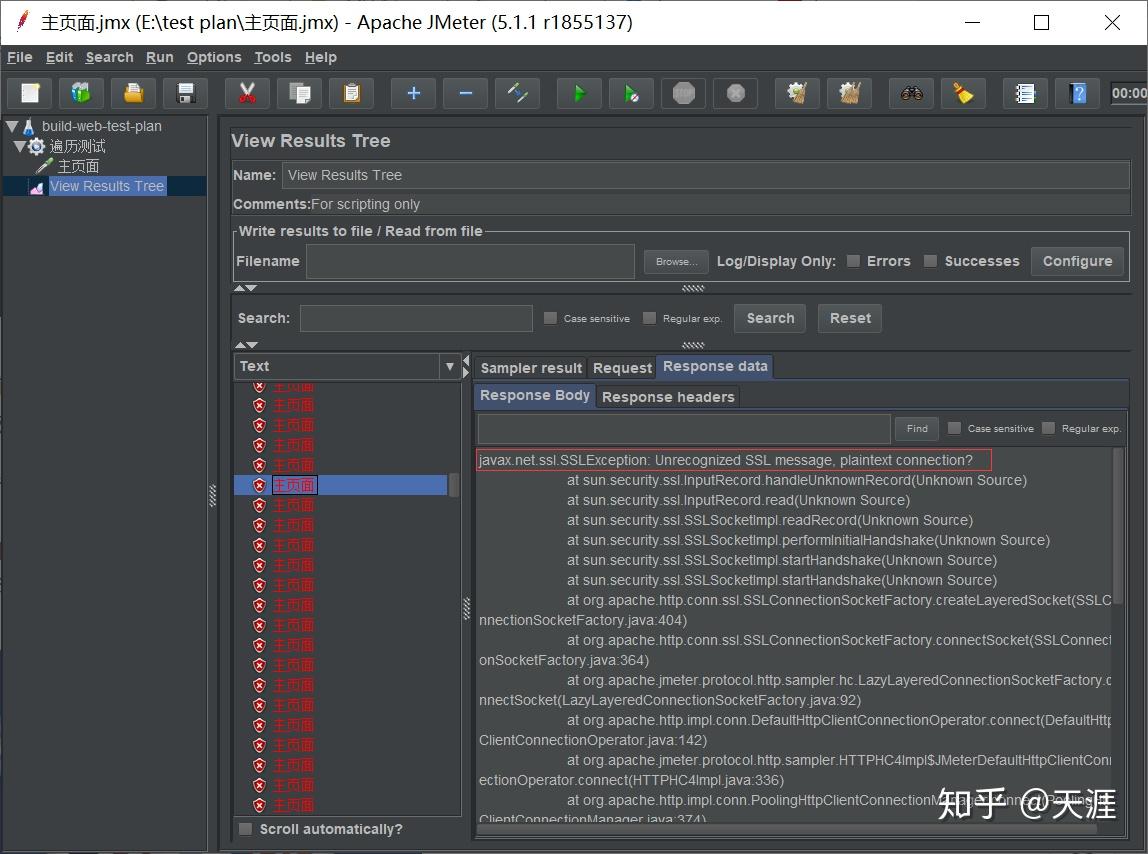Collapse the build-web-test-plan tree node
This screenshot has height=854, width=1148.
click(x=12, y=126)
